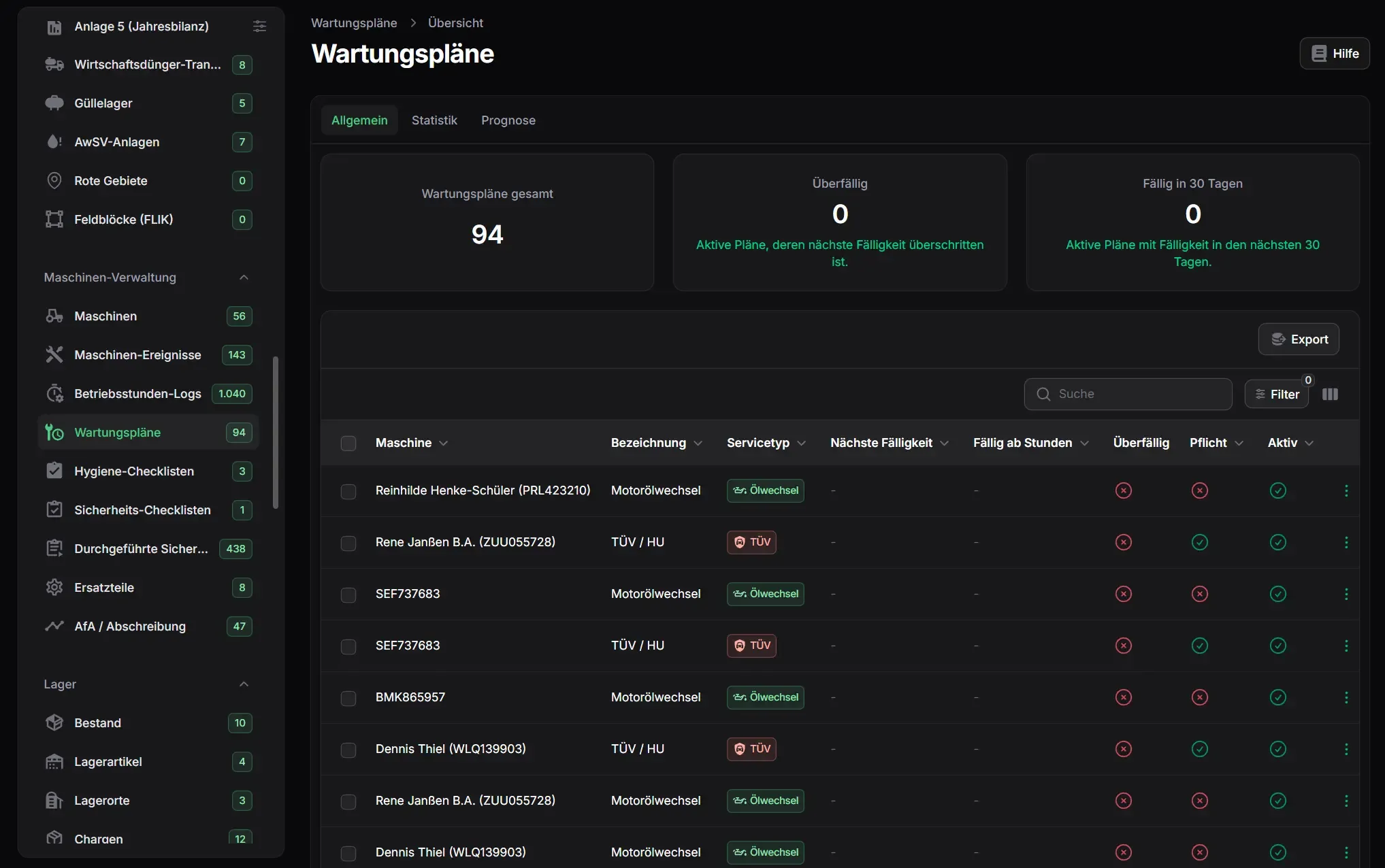Check the select-all checkbox in table header
This screenshot has height=868, width=1385.
[348, 444]
